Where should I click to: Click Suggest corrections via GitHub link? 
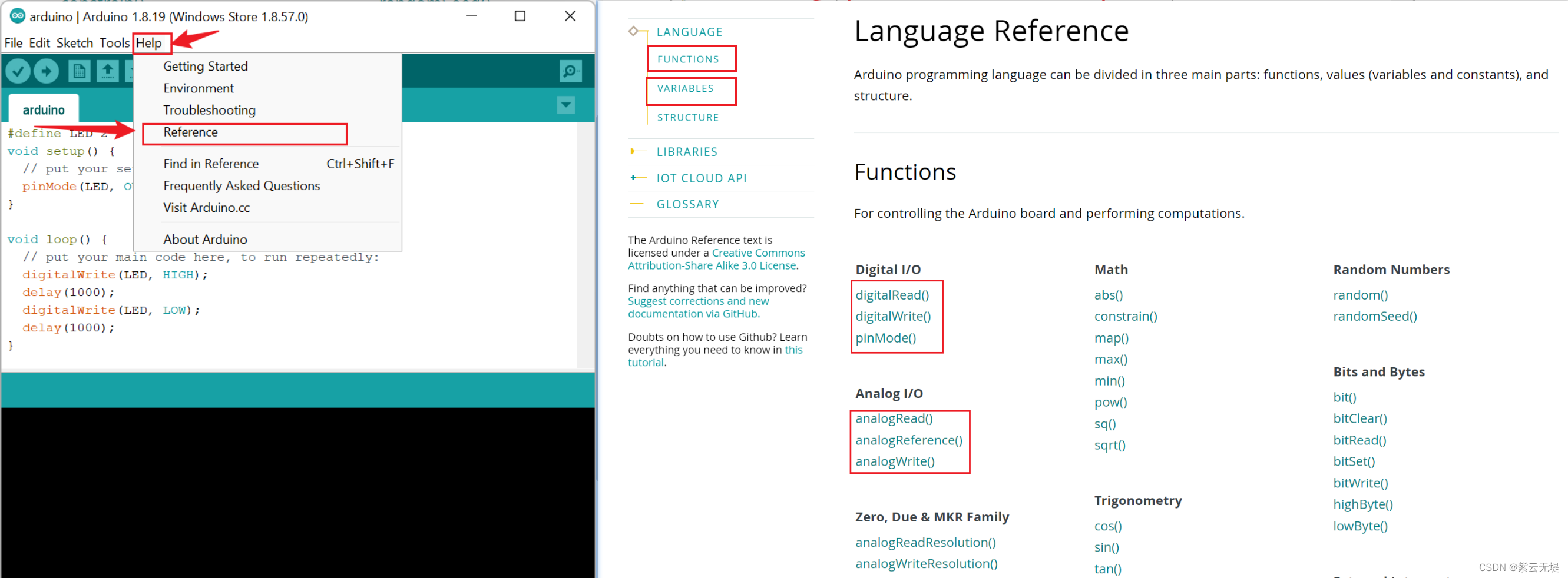tap(699, 307)
